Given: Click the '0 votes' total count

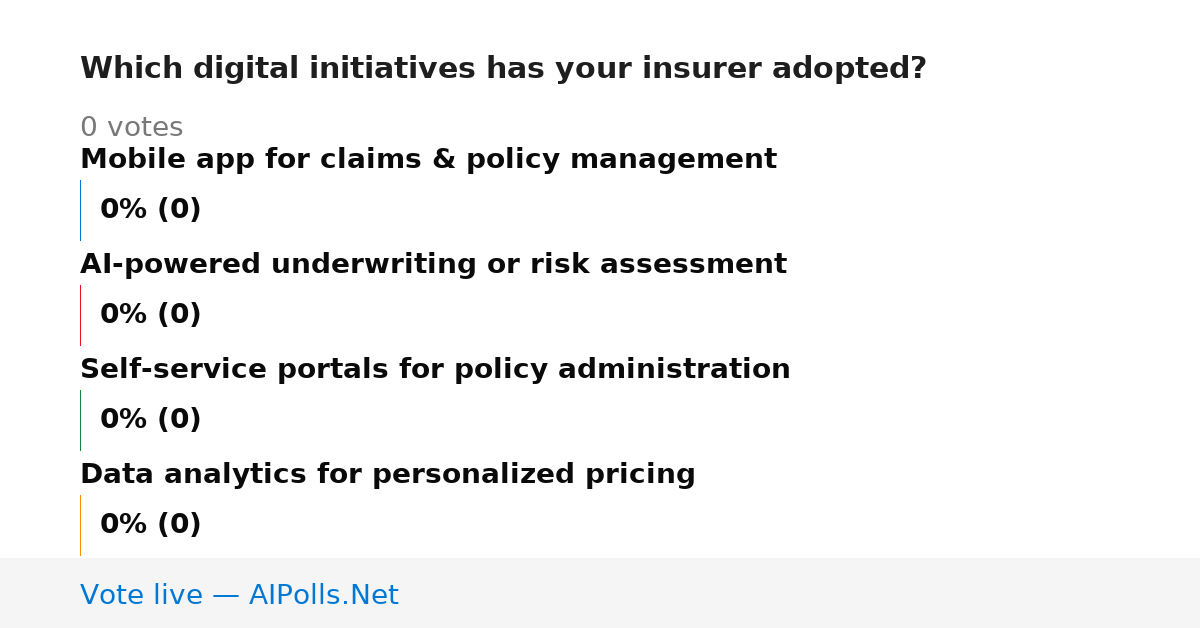Looking at the screenshot, I should (x=131, y=128).
